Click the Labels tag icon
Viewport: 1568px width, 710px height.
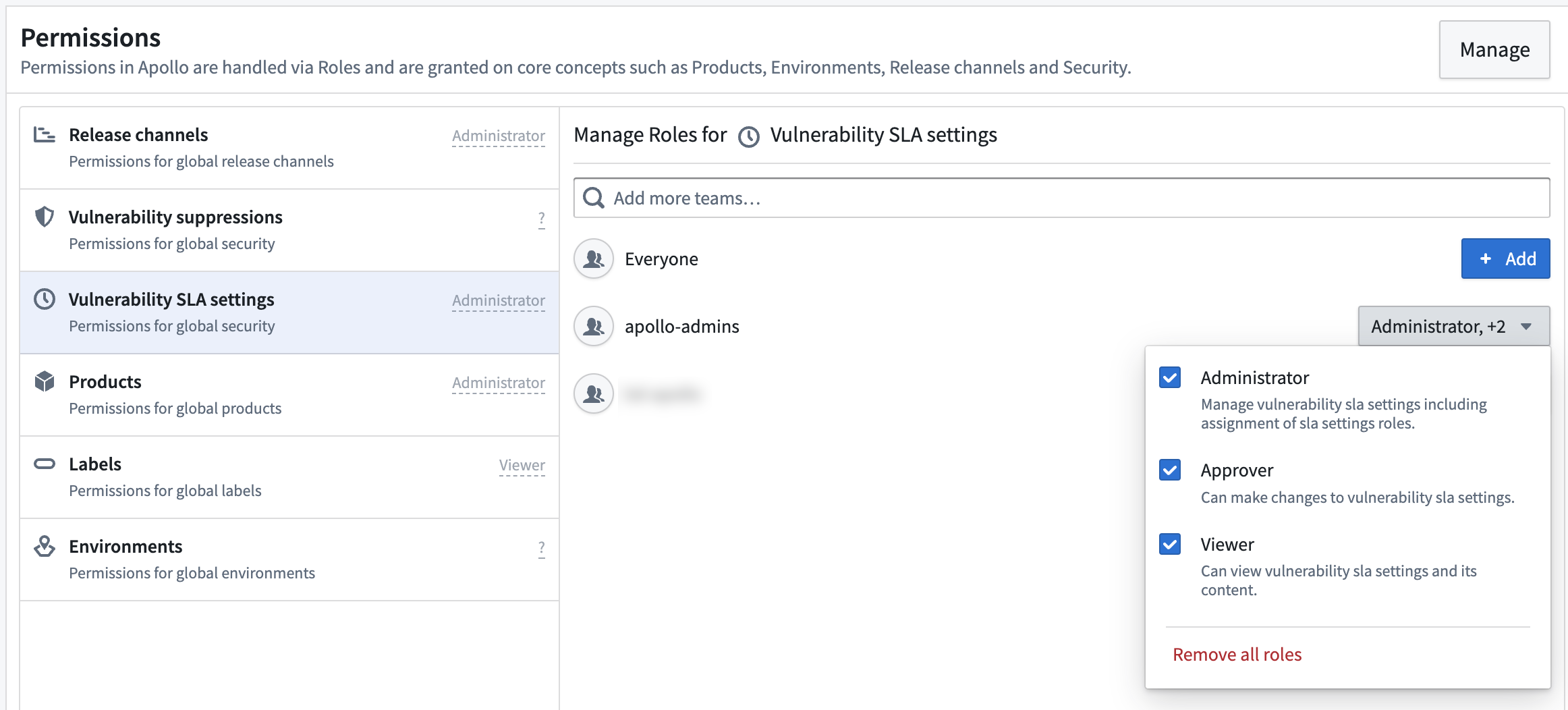coord(45,464)
